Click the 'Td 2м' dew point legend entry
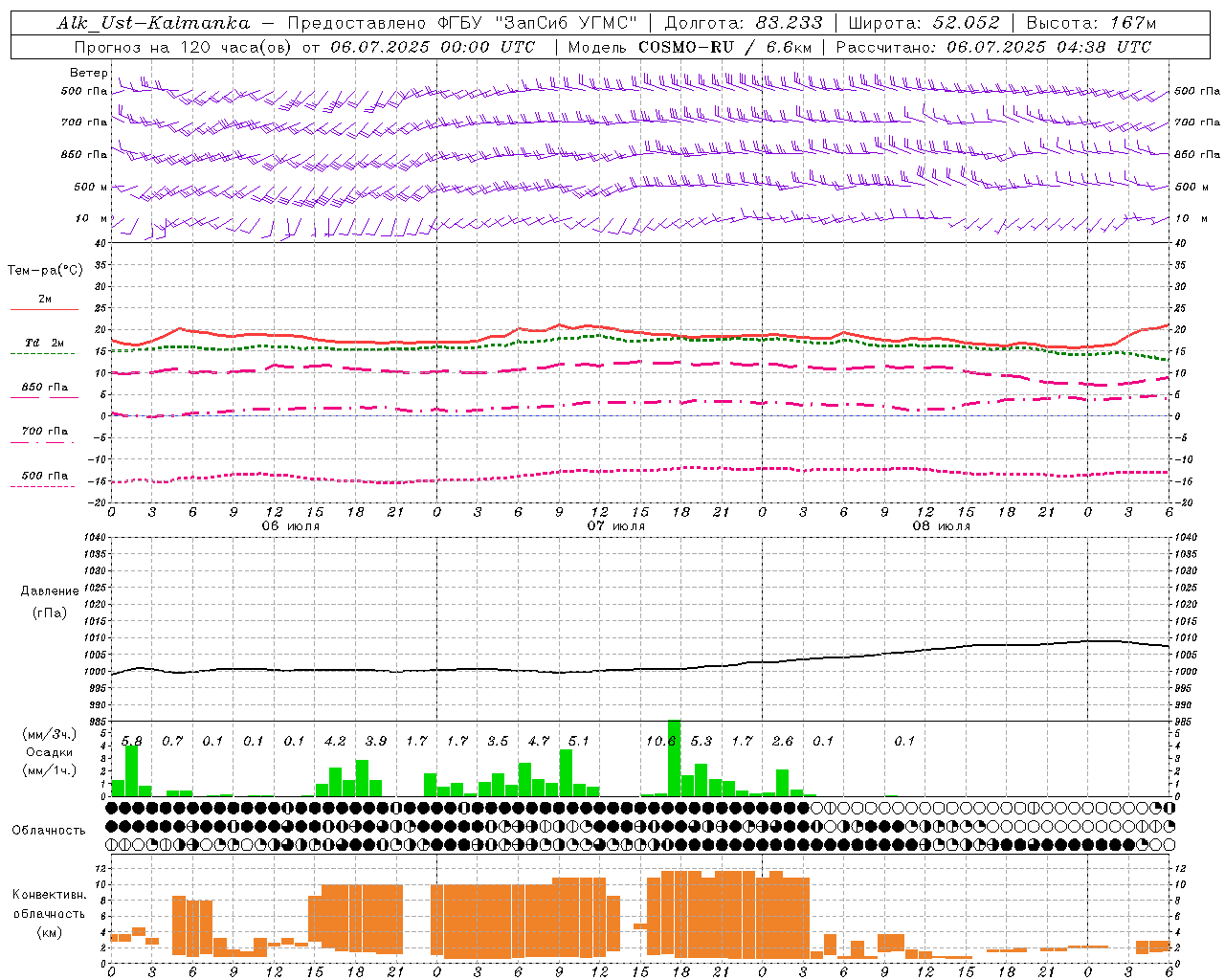Viewport: 1225px width, 980px height. point(45,342)
